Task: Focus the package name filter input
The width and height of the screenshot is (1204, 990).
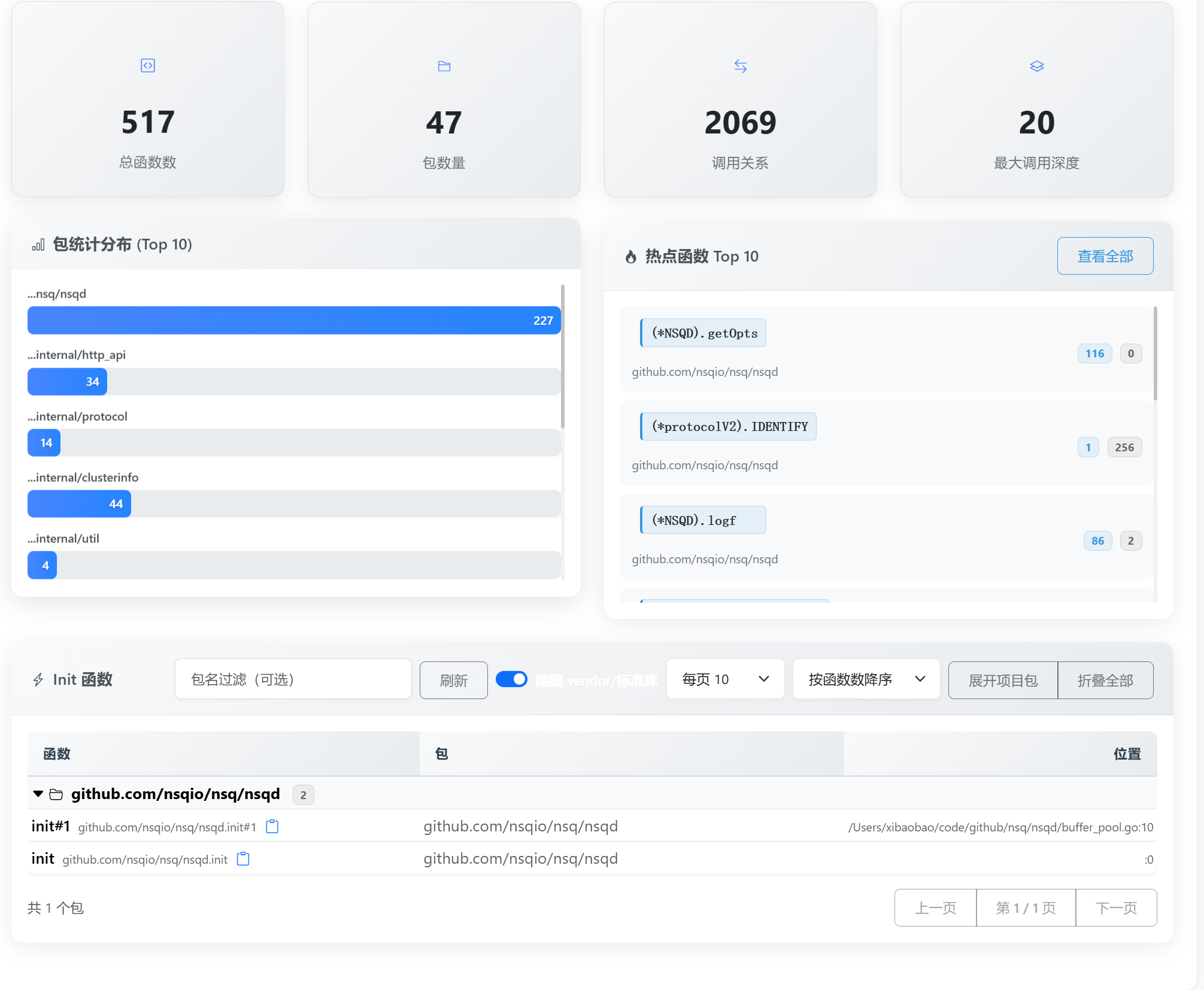Action: 293,679
